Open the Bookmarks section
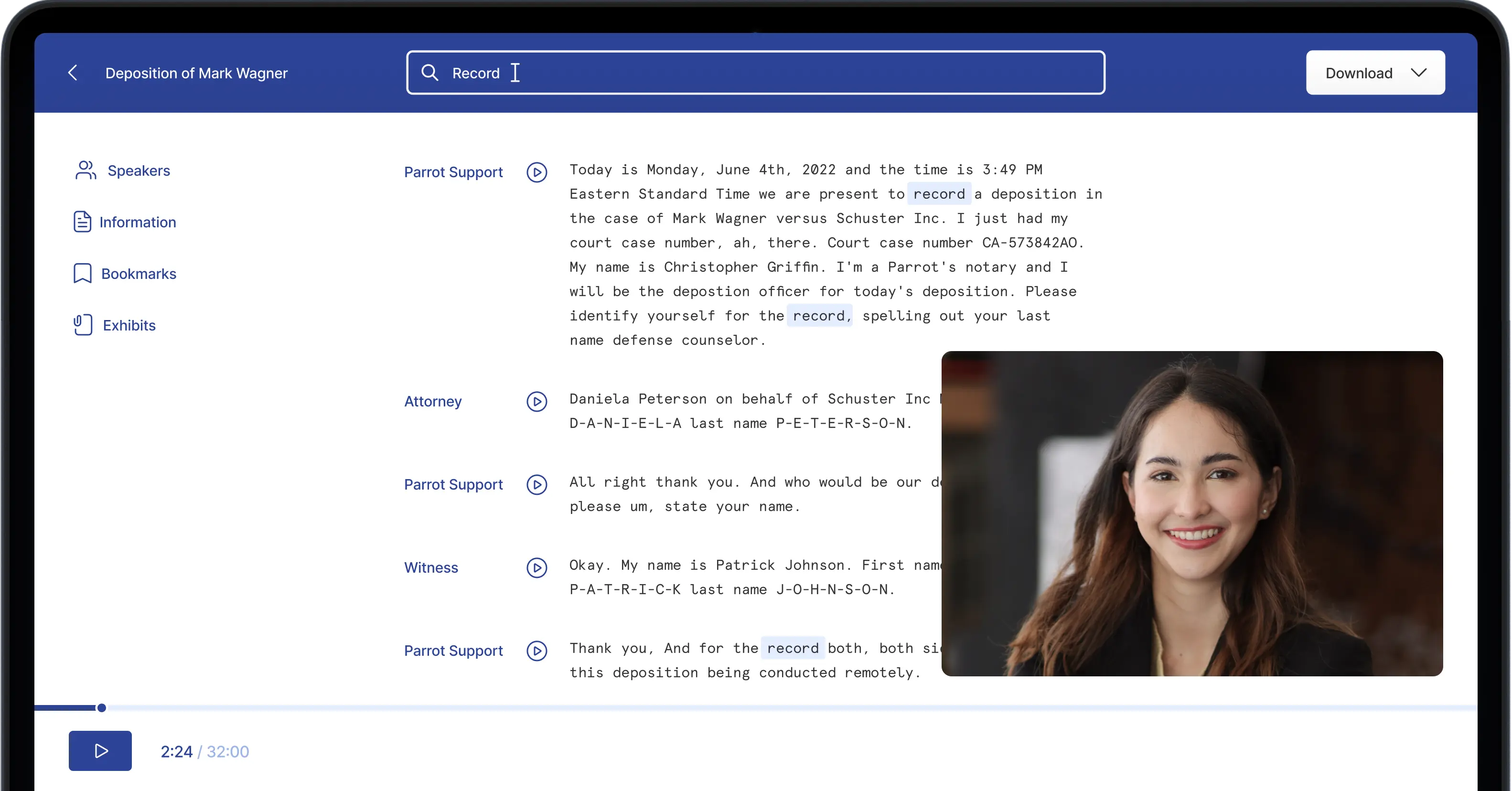The width and height of the screenshot is (1512, 791). [139, 274]
